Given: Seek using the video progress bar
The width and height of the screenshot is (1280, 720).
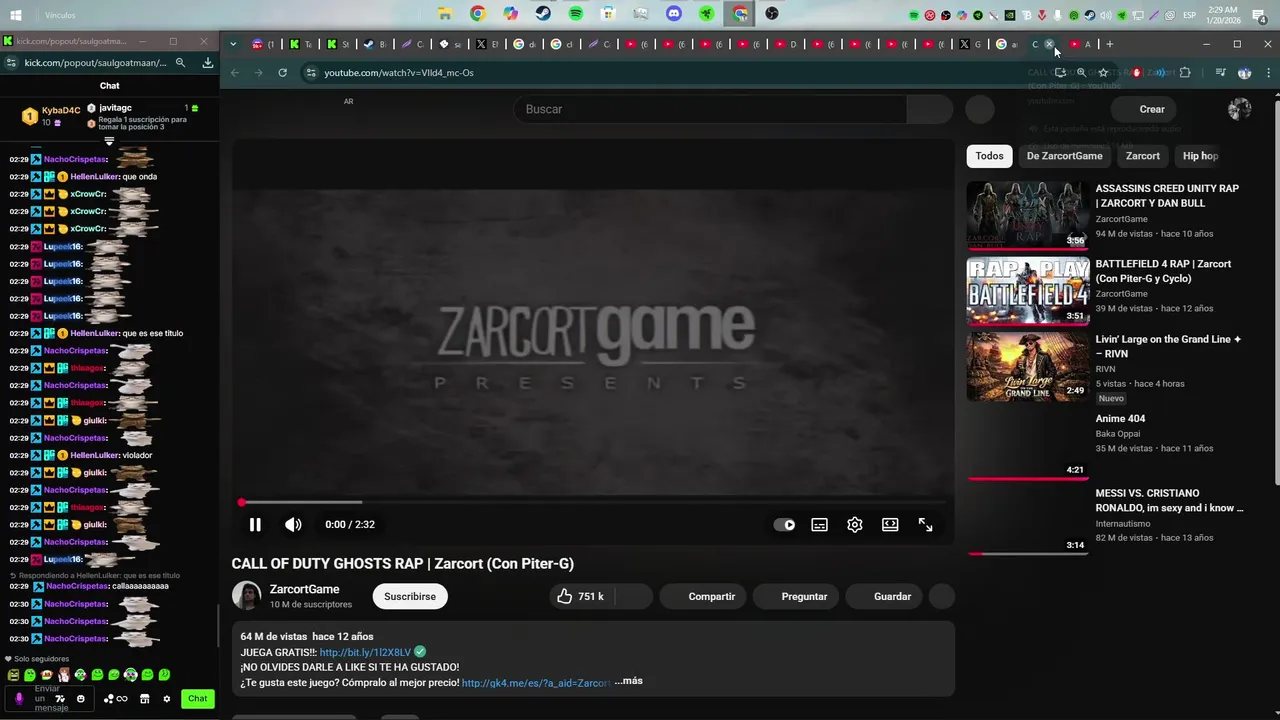Looking at the screenshot, I should pos(593,502).
